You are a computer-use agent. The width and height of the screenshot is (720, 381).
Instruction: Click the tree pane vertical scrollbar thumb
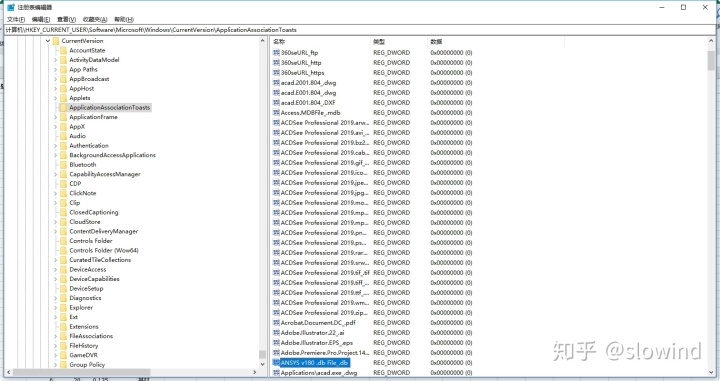263,354
